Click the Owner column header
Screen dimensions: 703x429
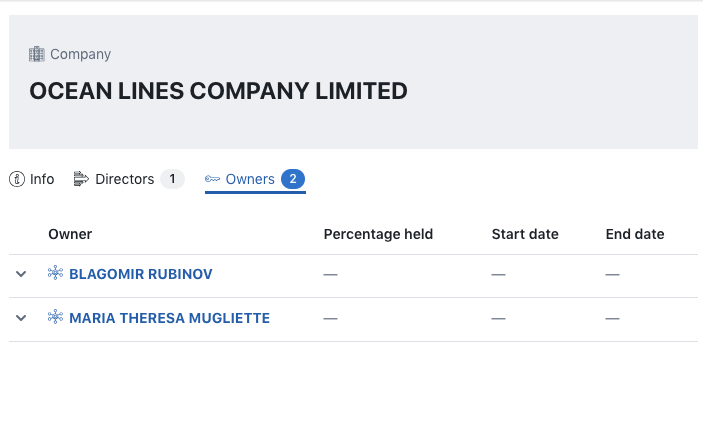[70, 234]
